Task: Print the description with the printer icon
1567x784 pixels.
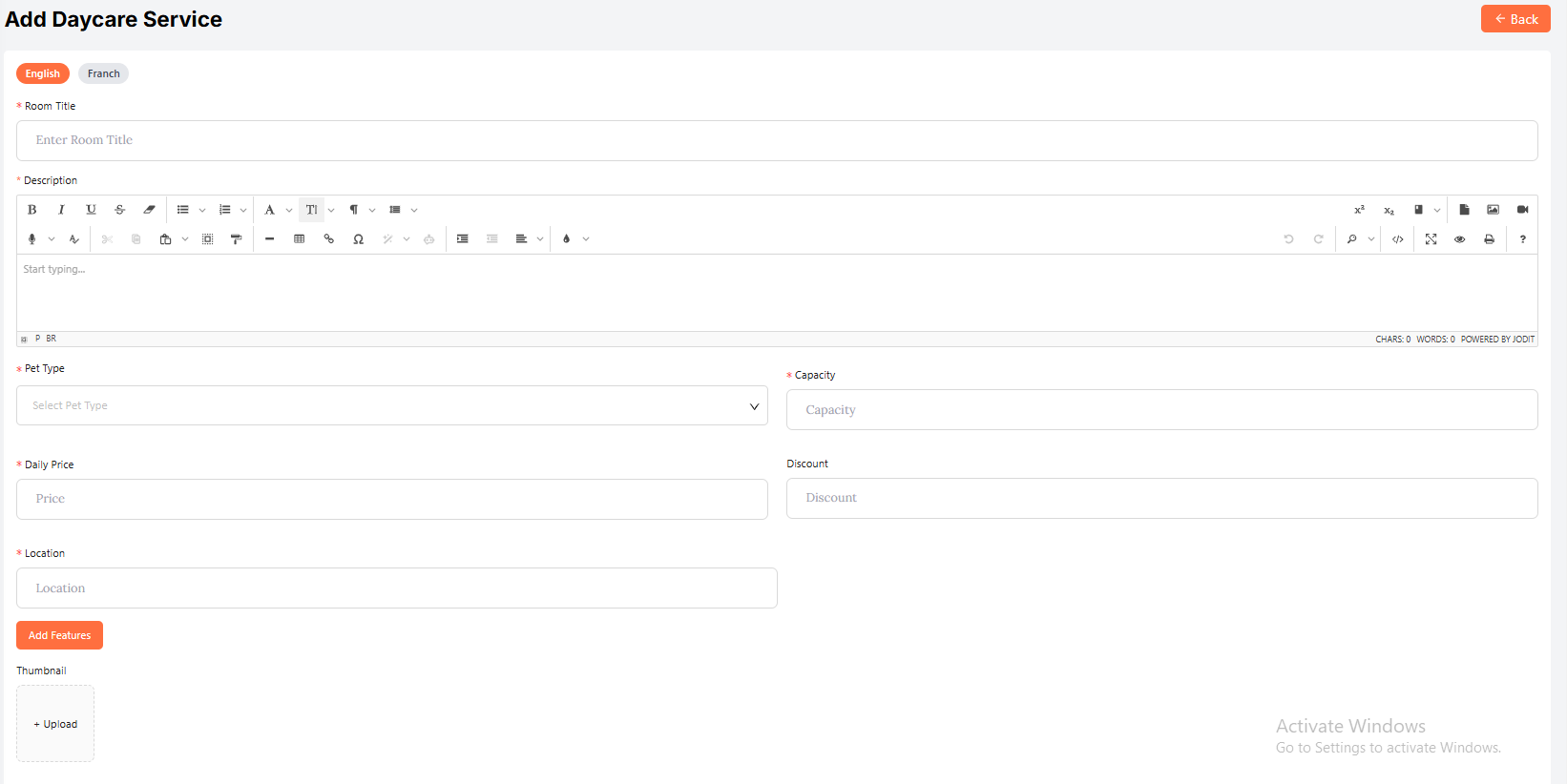Action: pos(1489,239)
